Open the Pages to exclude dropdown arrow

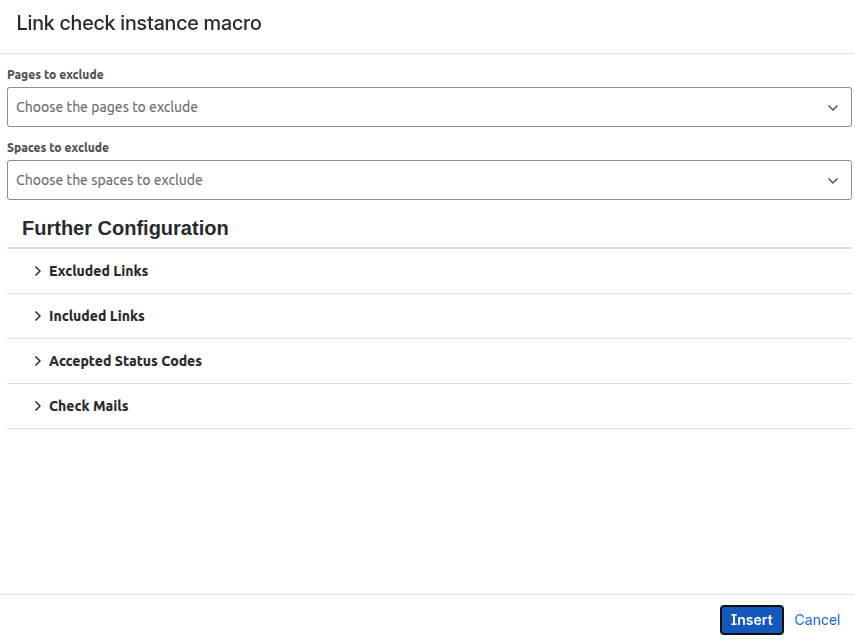(833, 108)
